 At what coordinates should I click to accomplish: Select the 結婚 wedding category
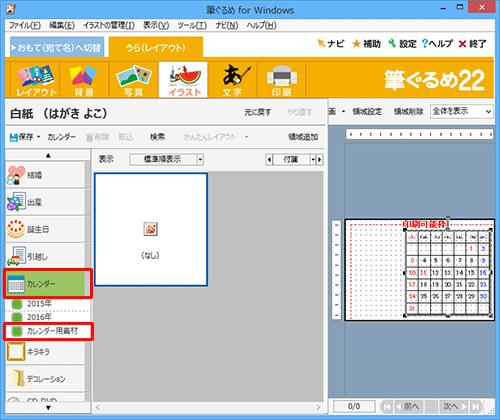click(45, 175)
